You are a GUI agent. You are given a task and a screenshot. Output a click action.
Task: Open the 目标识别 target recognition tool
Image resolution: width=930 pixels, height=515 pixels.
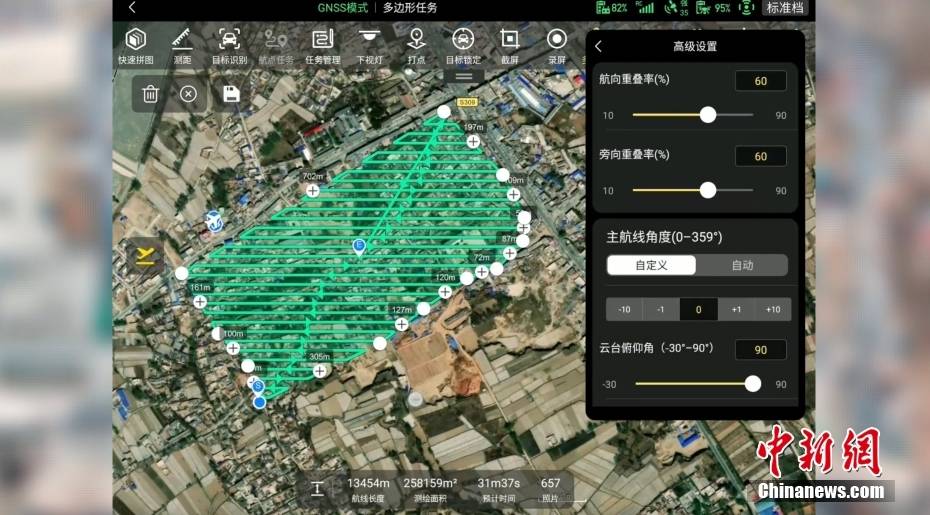tap(230, 46)
